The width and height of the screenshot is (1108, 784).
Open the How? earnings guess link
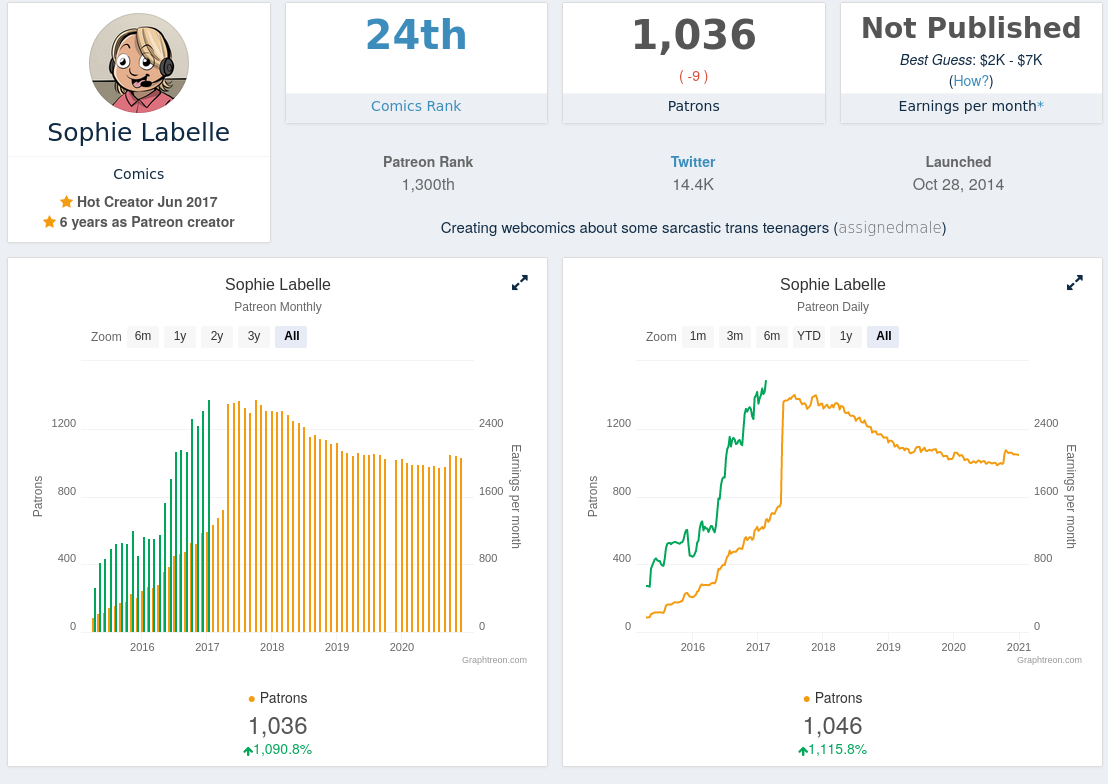pyautogui.click(x=971, y=81)
